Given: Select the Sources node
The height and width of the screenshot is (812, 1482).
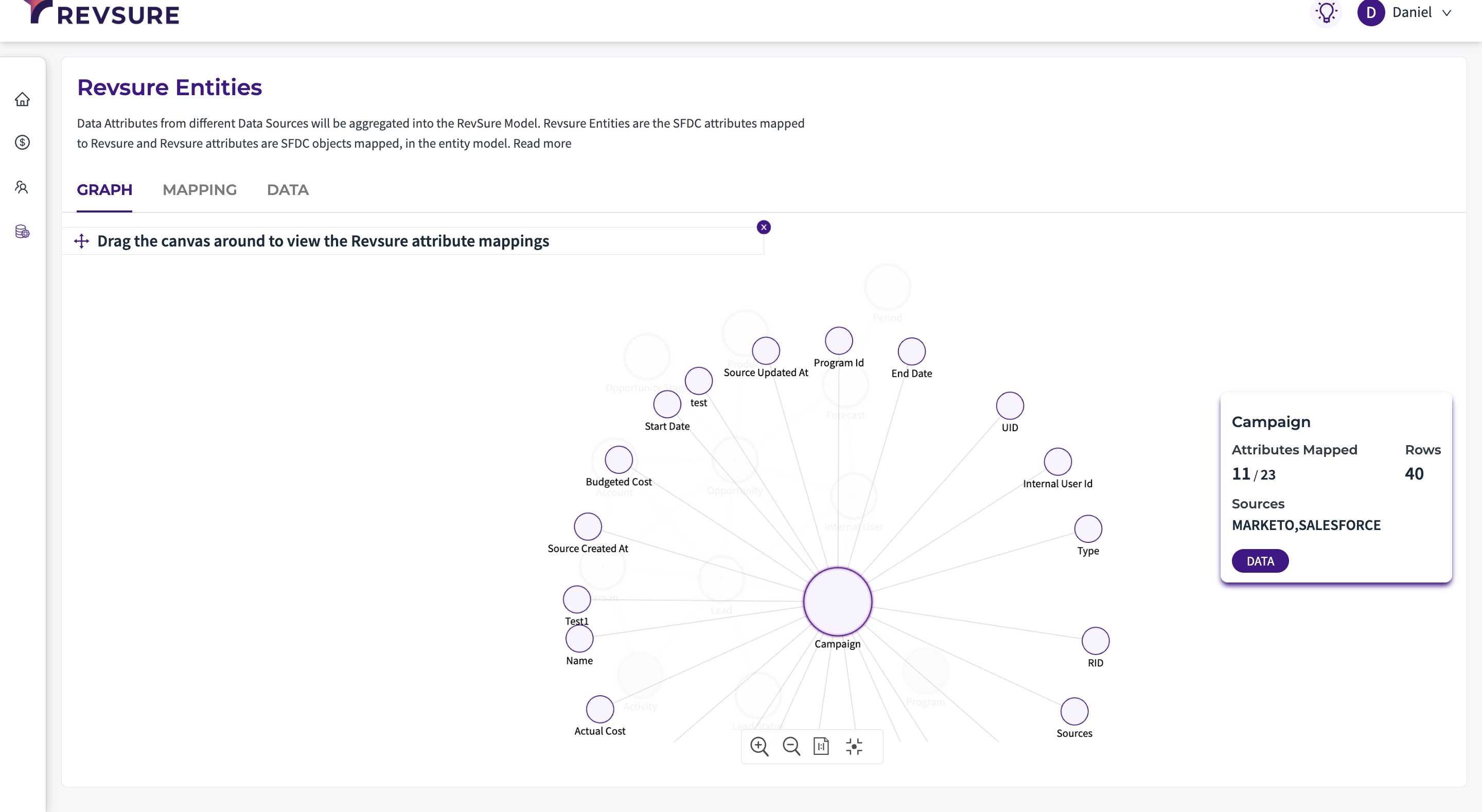Looking at the screenshot, I should (x=1074, y=711).
